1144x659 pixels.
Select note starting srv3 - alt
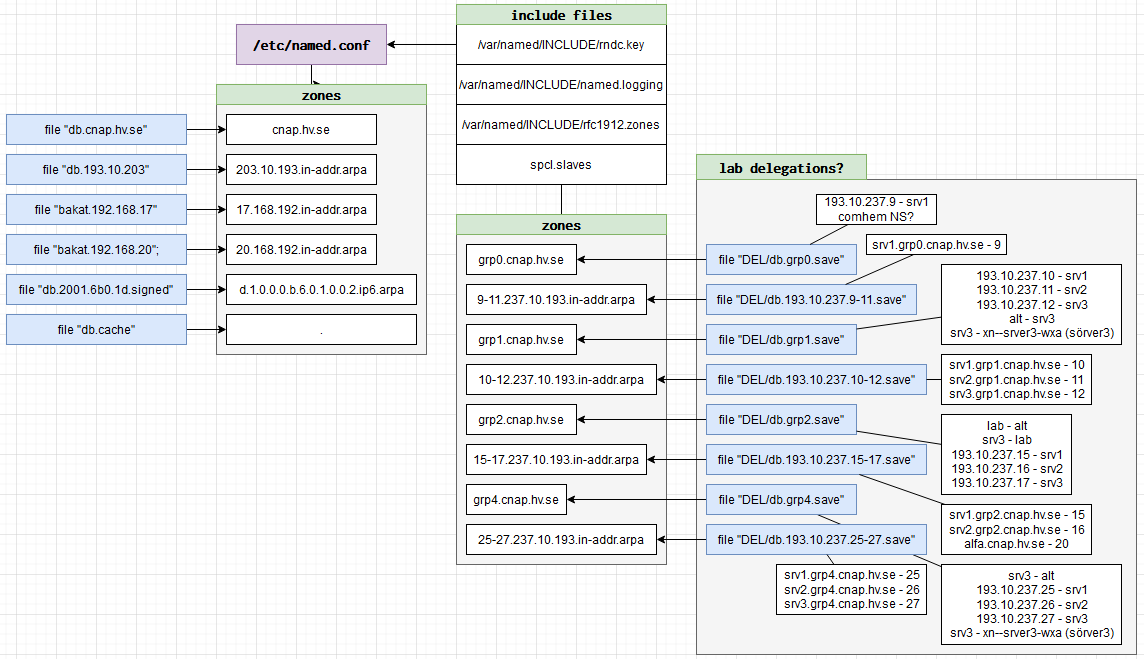click(1032, 604)
